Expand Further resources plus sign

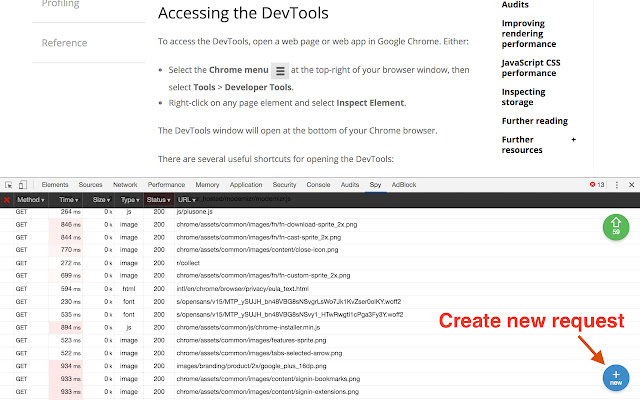[573, 140]
